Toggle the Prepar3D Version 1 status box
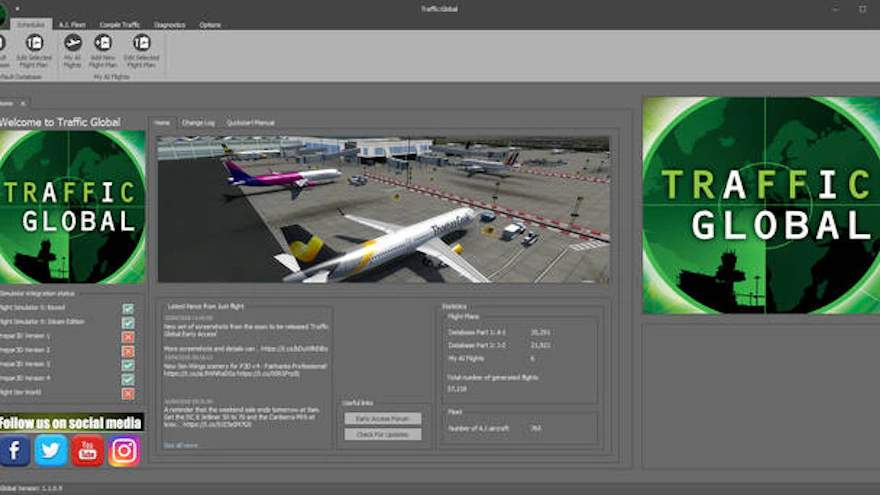Viewport: 880px width, 495px height. coord(128,337)
